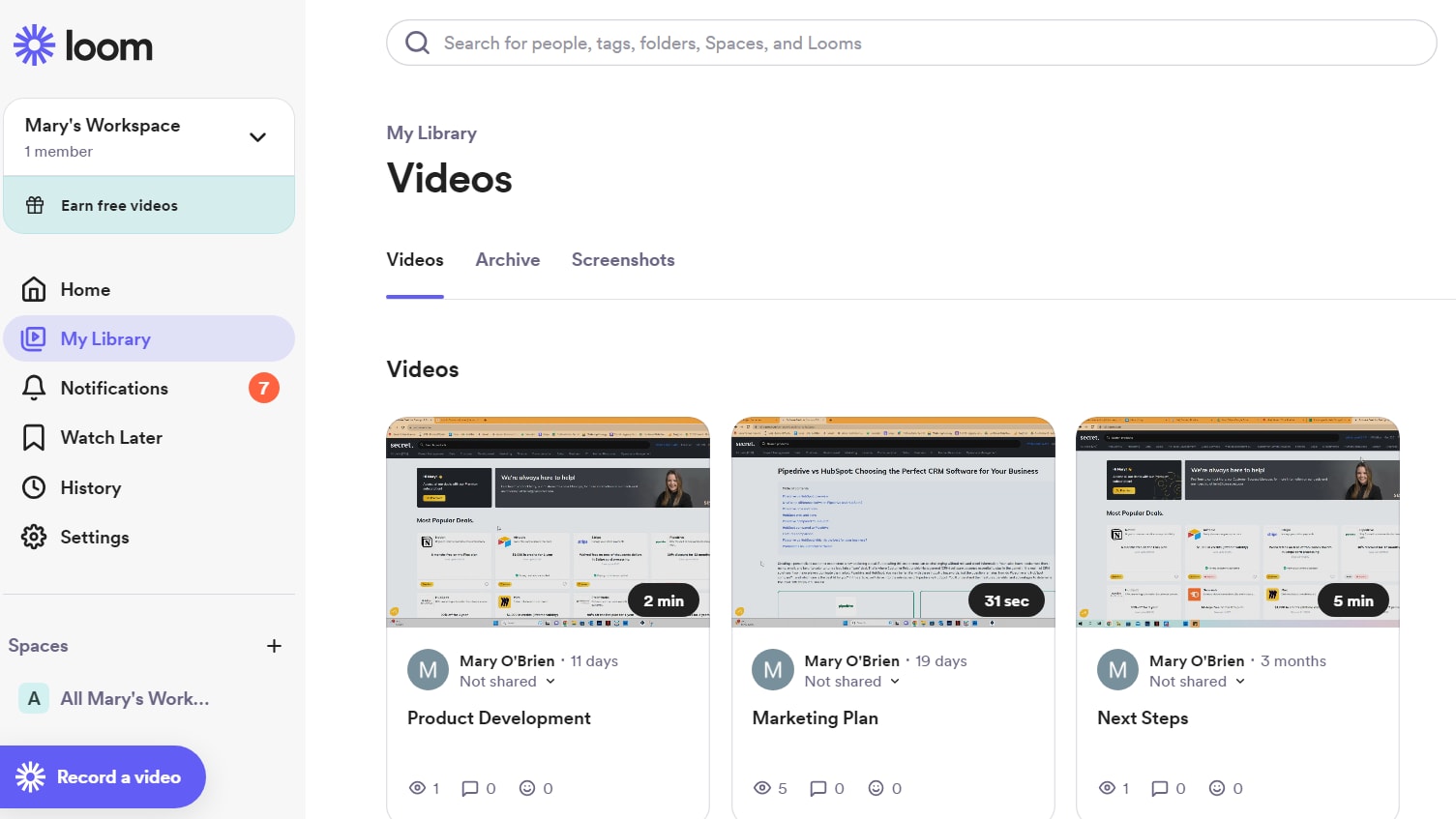Click the 1 member label
Image resolution: width=1456 pixels, height=819 pixels.
58,151
